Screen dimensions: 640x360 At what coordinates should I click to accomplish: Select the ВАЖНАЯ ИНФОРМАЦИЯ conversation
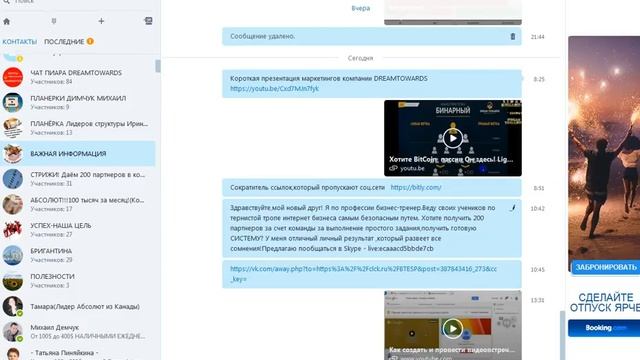tap(78, 153)
